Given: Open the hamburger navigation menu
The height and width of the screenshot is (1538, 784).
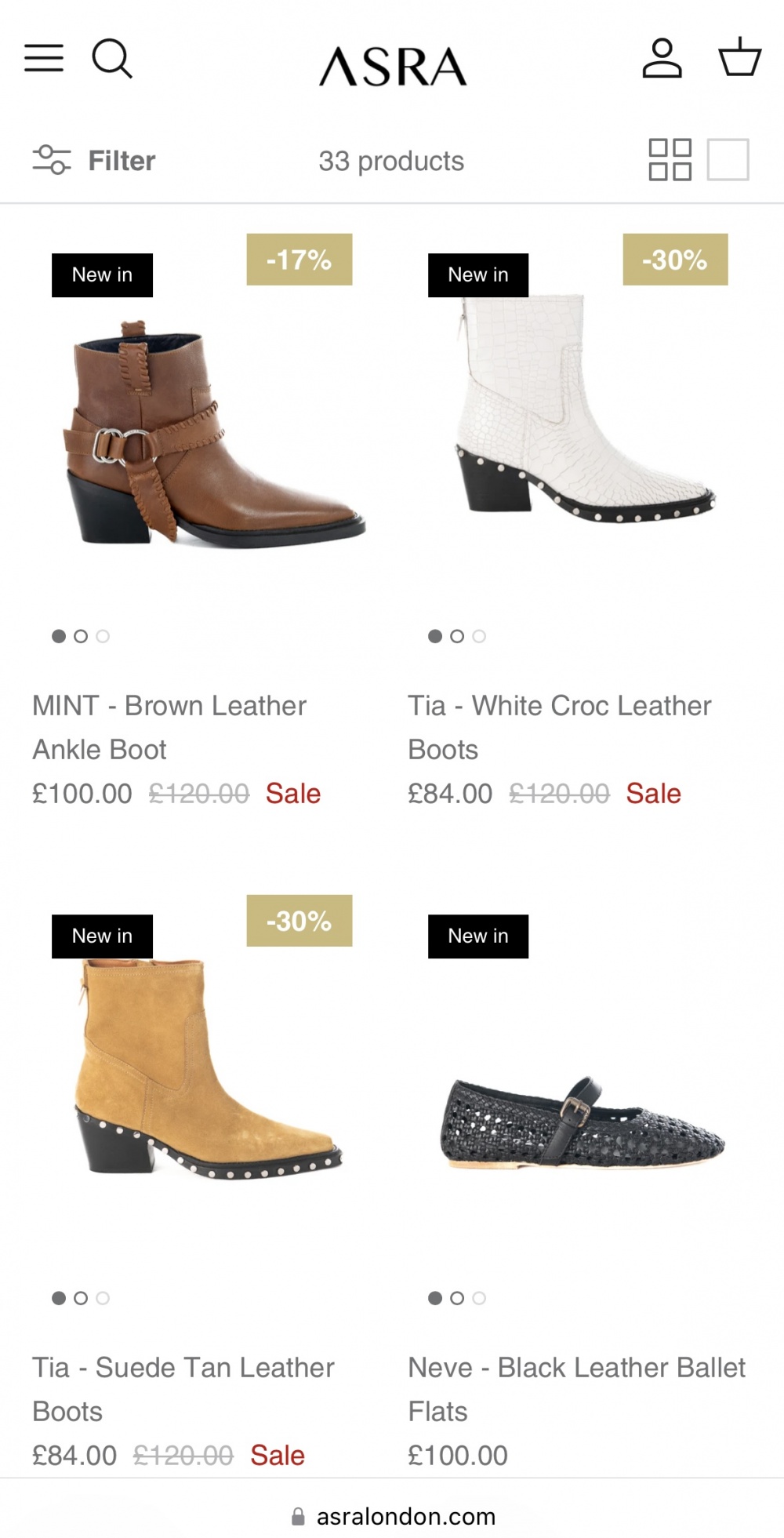Looking at the screenshot, I should (44, 58).
